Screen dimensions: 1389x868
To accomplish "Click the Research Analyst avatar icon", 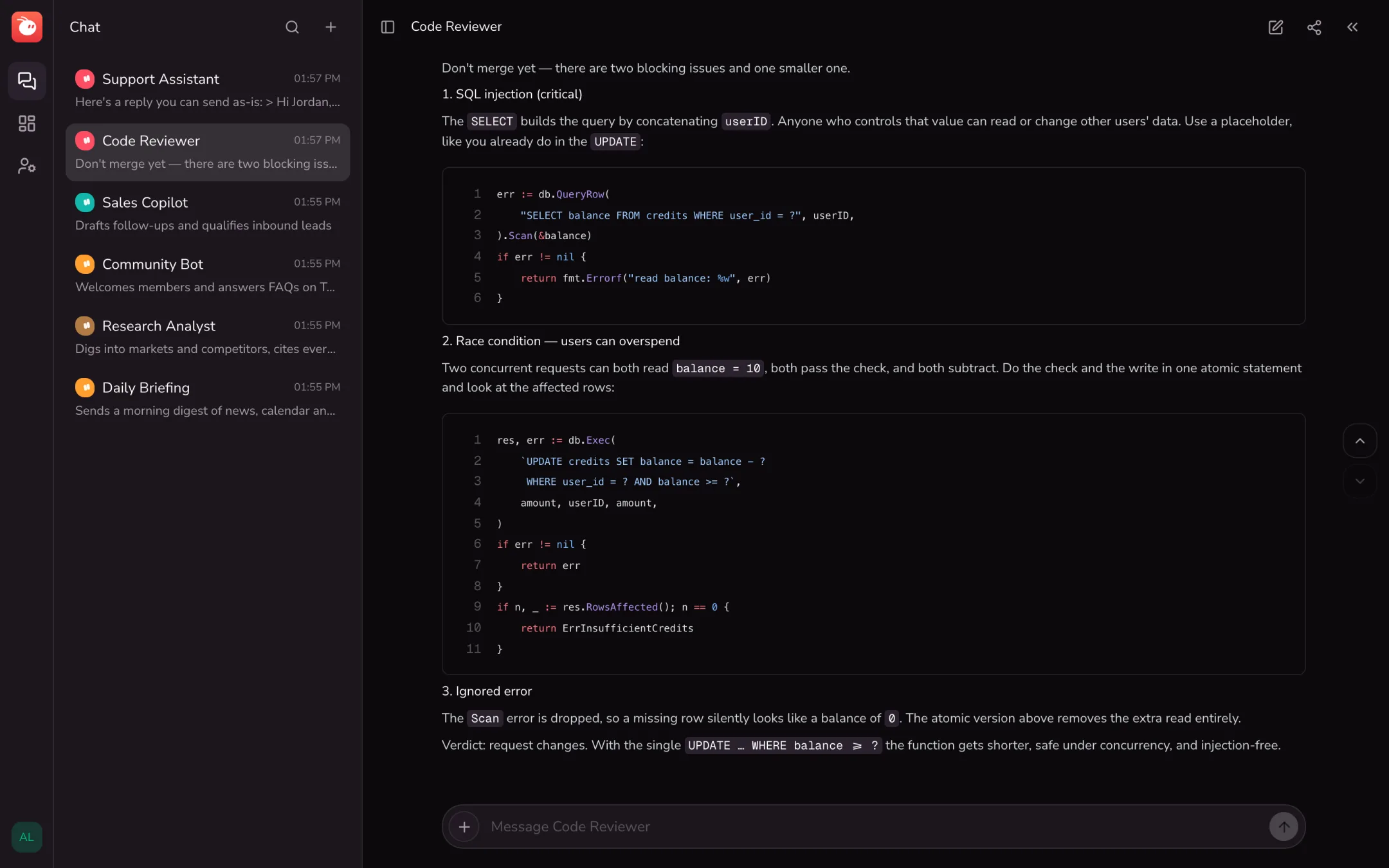I will click(85, 326).
